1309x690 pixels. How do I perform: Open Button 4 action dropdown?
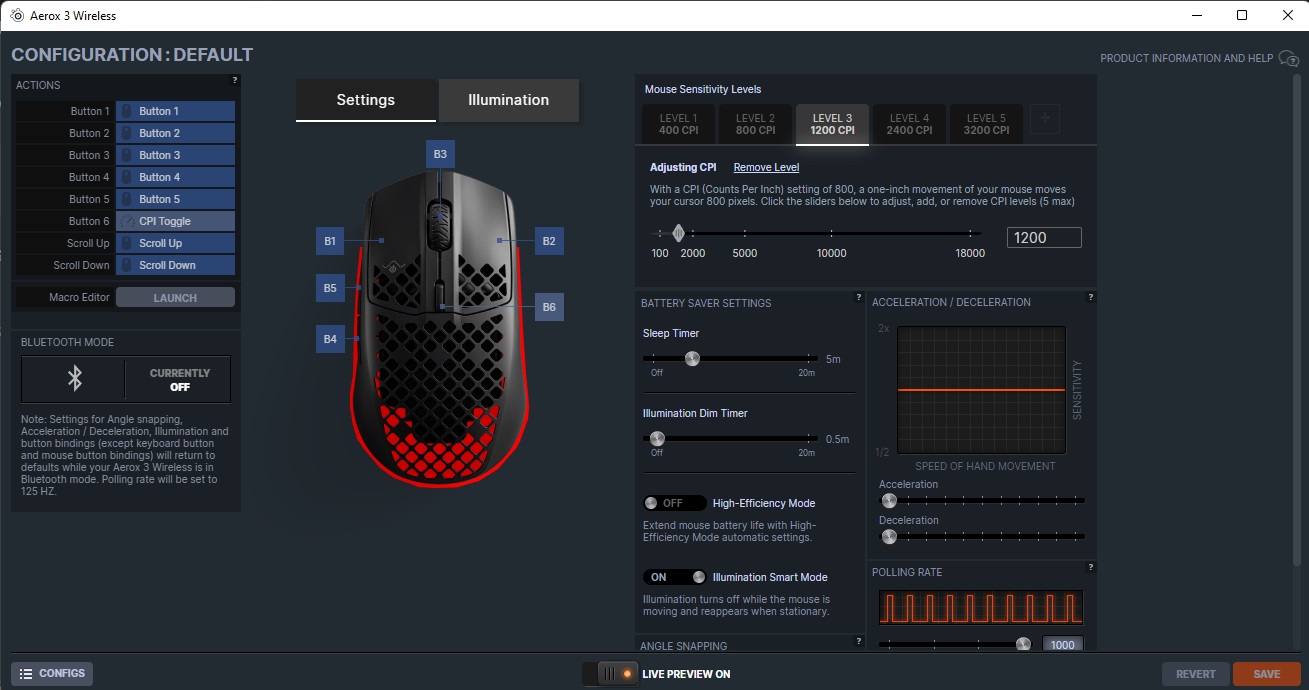point(175,177)
